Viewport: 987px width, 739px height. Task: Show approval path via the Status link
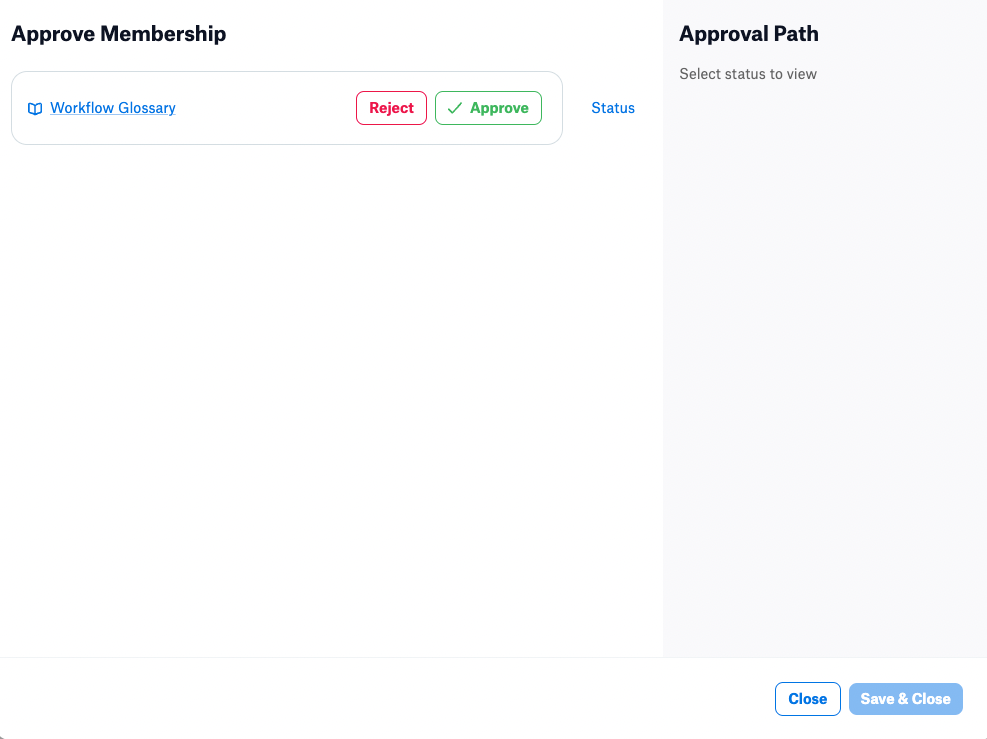pyautogui.click(x=613, y=108)
